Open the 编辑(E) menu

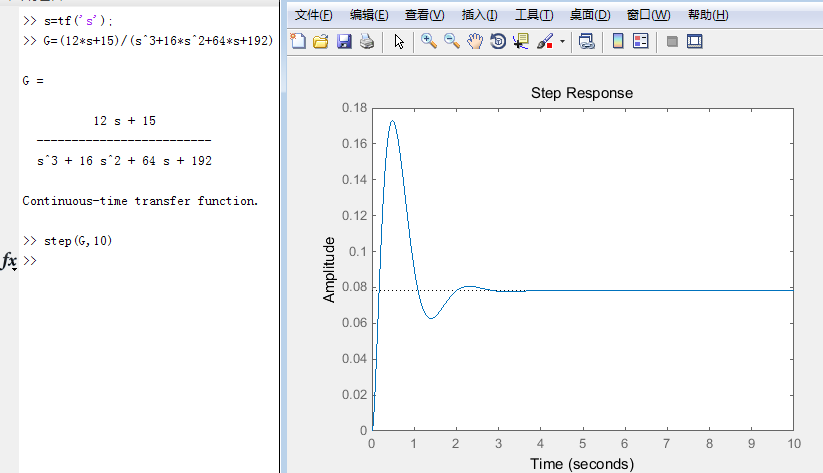pos(369,15)
